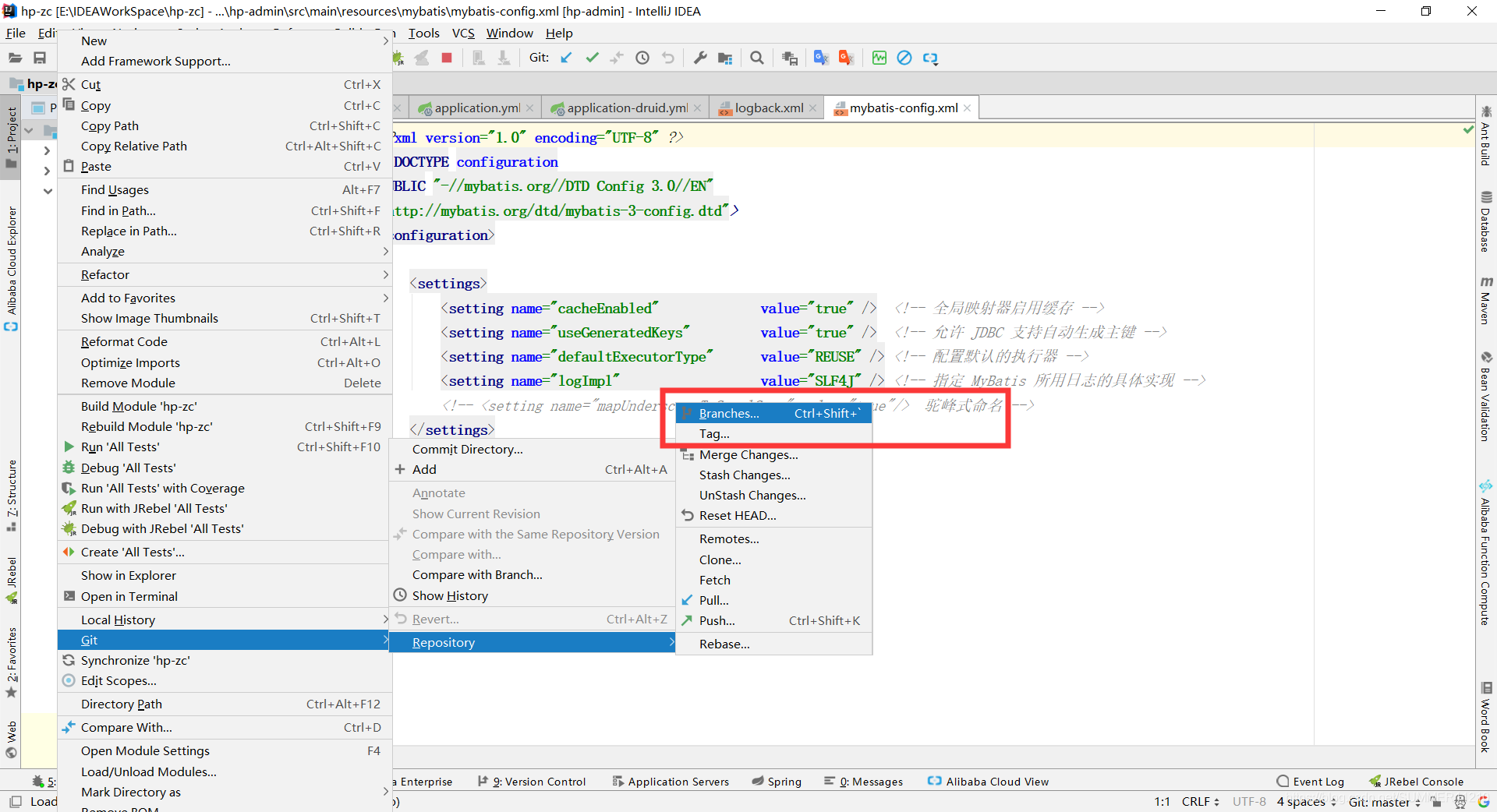Open the Help menu
The image size is (1497, 812).
coord(559,33)
